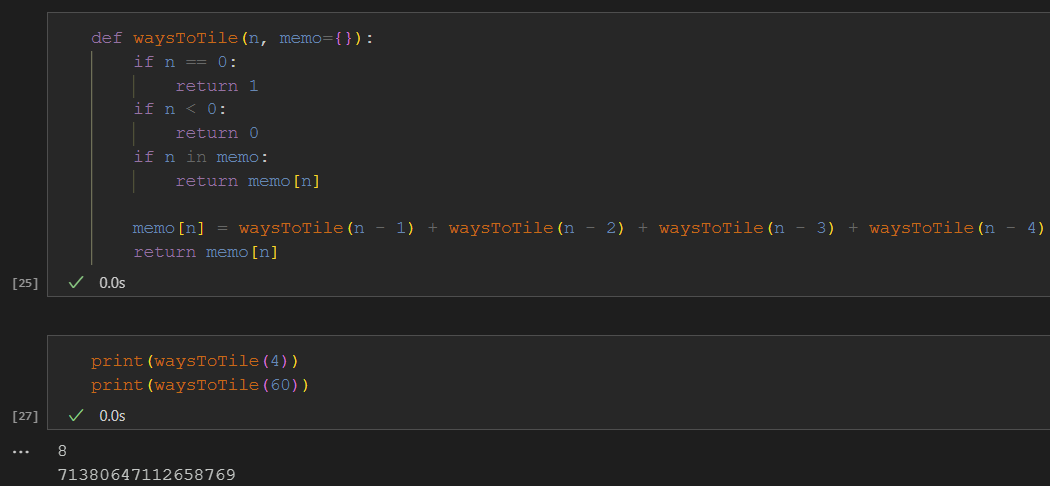The height and width of the screenshot is (486, 1050).
Task: Click the print(waysToTile(4)) line
Action: [x=195, y=361]
